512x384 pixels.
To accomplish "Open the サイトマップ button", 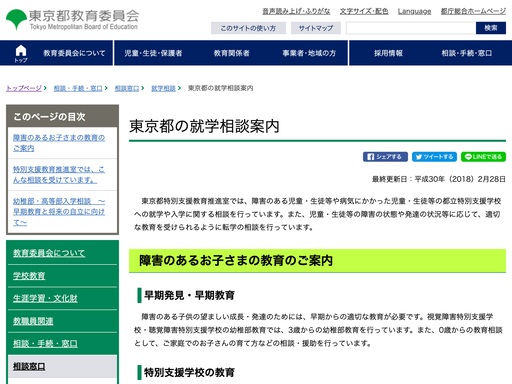I will pos(316,28).
